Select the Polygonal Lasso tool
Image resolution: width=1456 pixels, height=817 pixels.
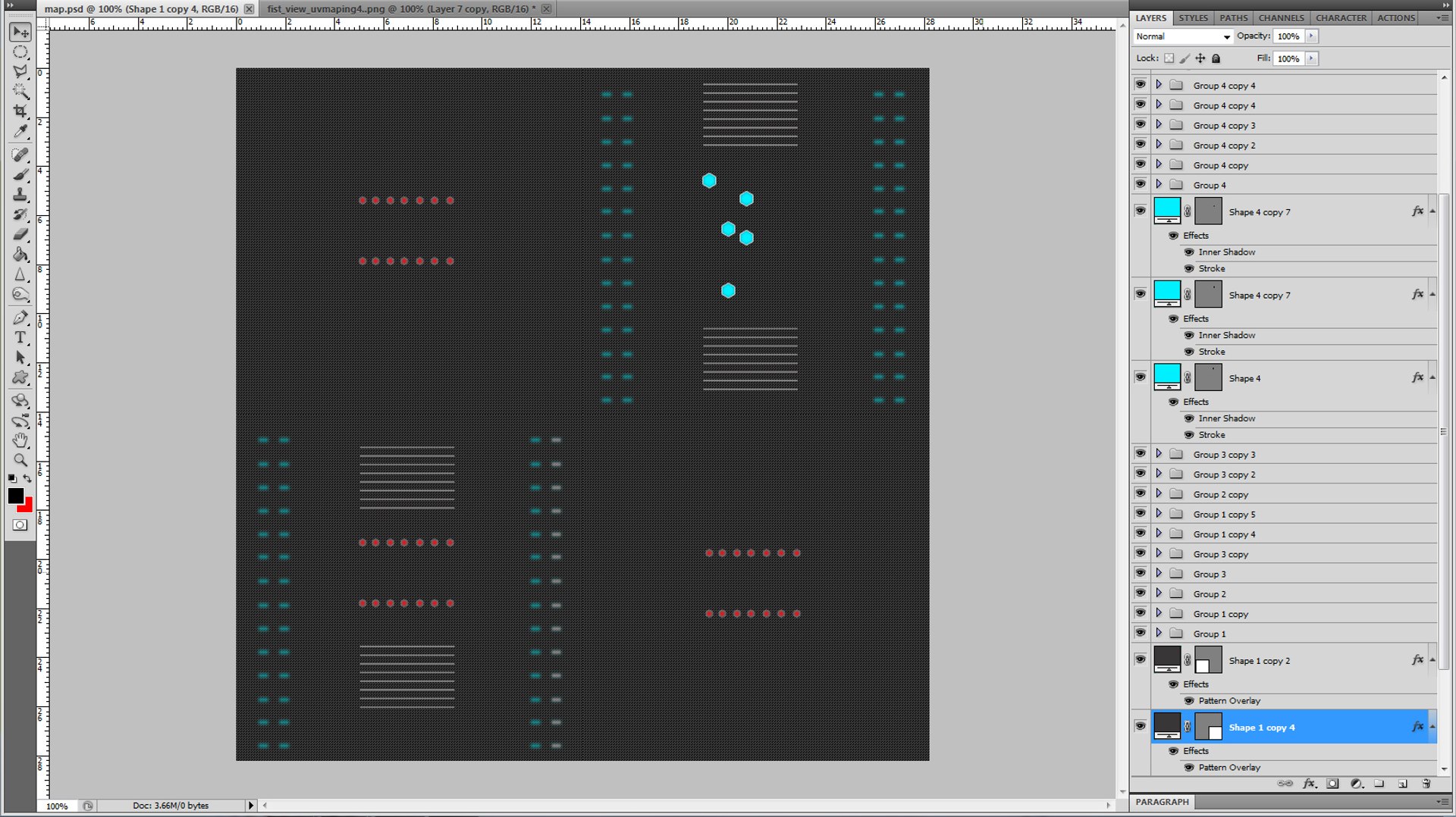[x=20, y=72]
